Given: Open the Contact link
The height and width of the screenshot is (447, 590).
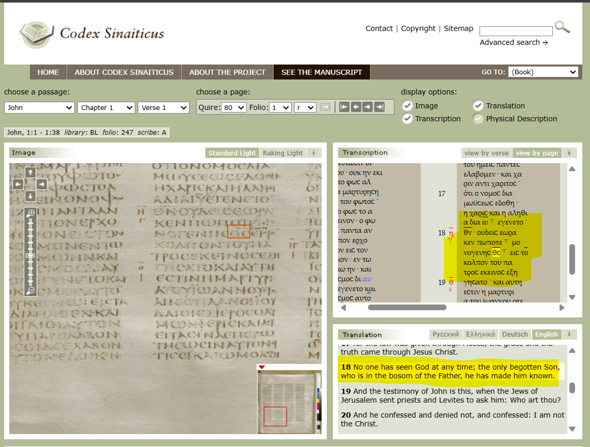Looking at the screenshot, I should [379, 28].
